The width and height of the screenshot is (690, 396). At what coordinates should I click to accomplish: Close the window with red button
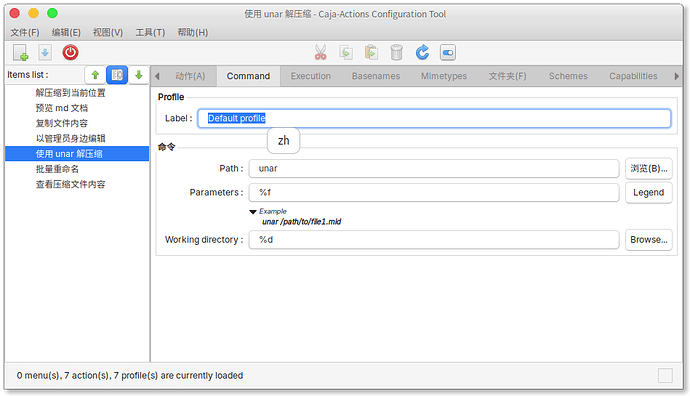(x=15, y=14)
